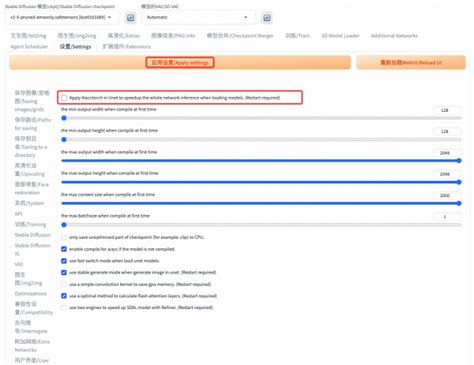Refresh the SD VAE list

point(267,18)
